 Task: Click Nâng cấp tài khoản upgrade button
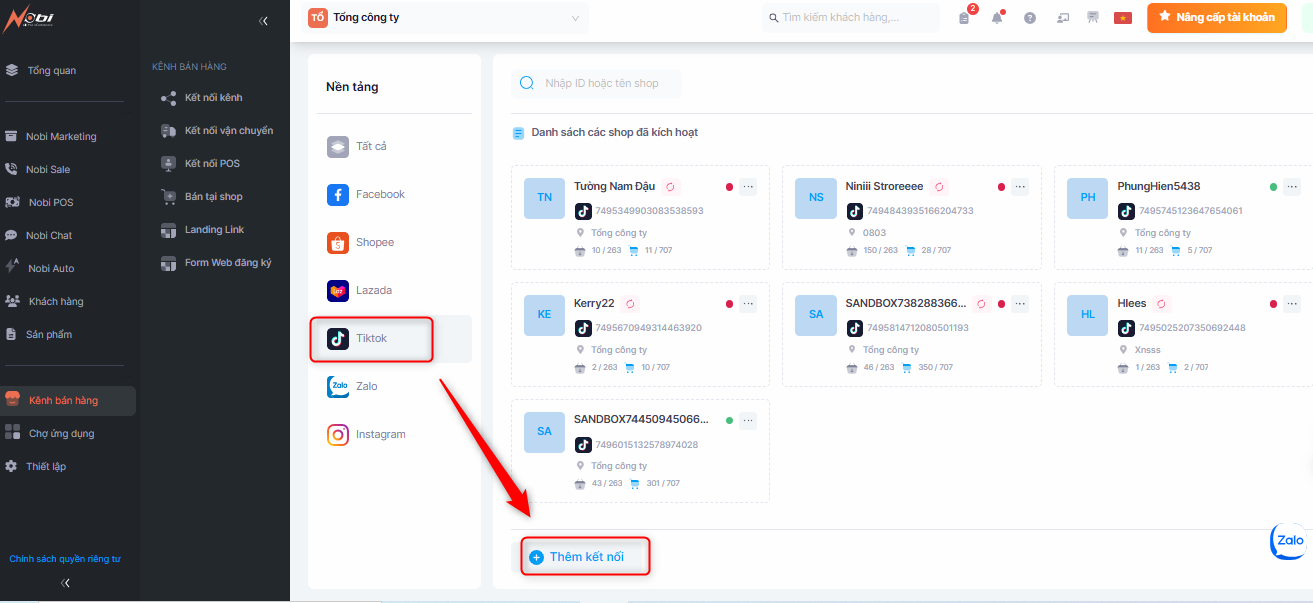pyautogui.click(x=1216, y=18)
